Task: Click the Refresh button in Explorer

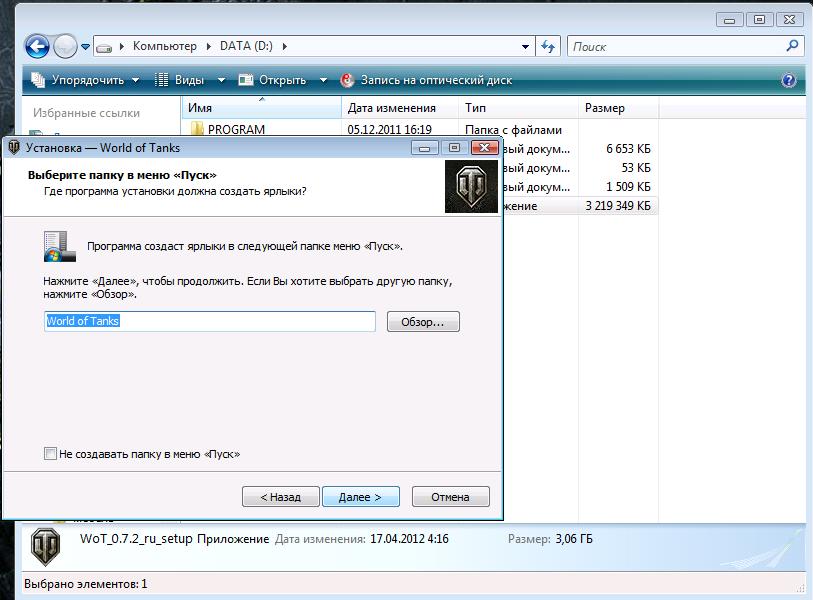Action: (548, 47)
